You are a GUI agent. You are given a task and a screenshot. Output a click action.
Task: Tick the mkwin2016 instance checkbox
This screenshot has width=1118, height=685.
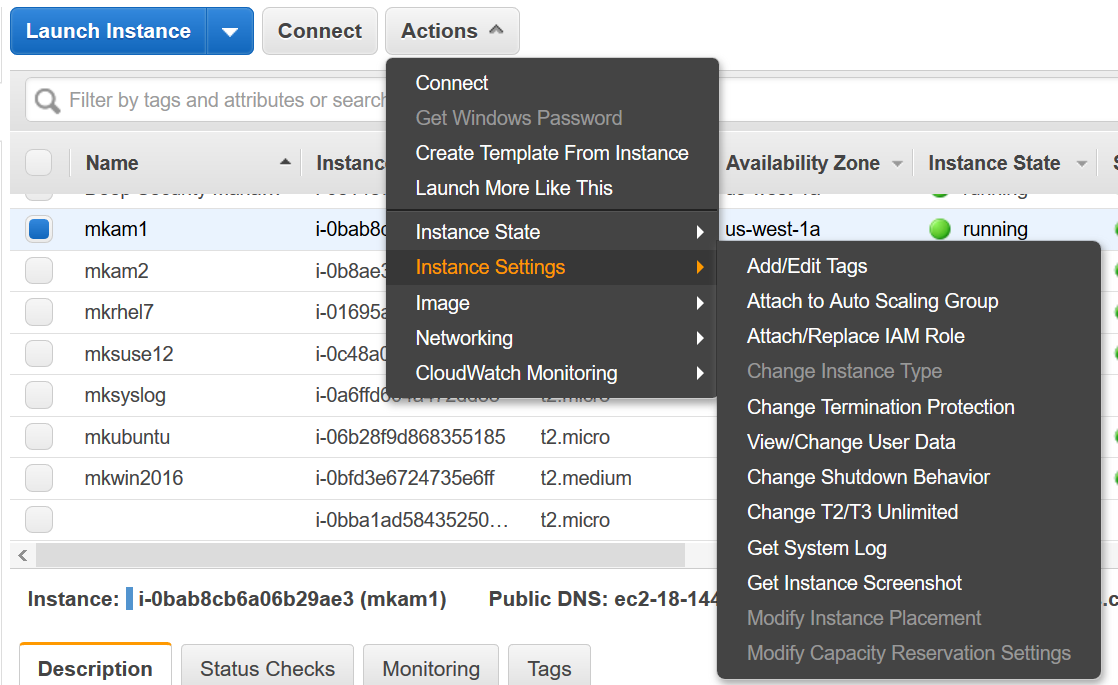(x=39, y=478)
